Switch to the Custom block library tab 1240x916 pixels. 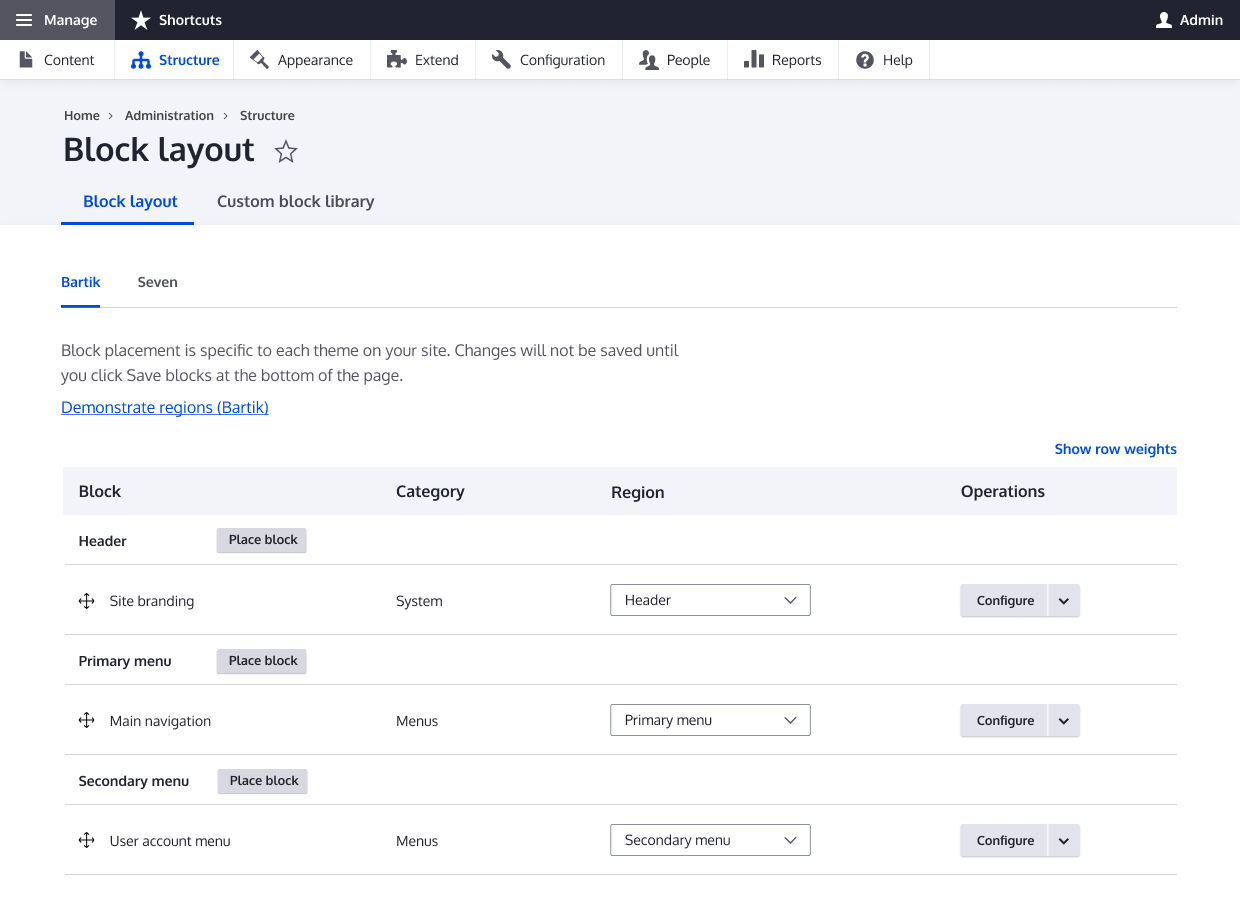[x=295, y=201]
